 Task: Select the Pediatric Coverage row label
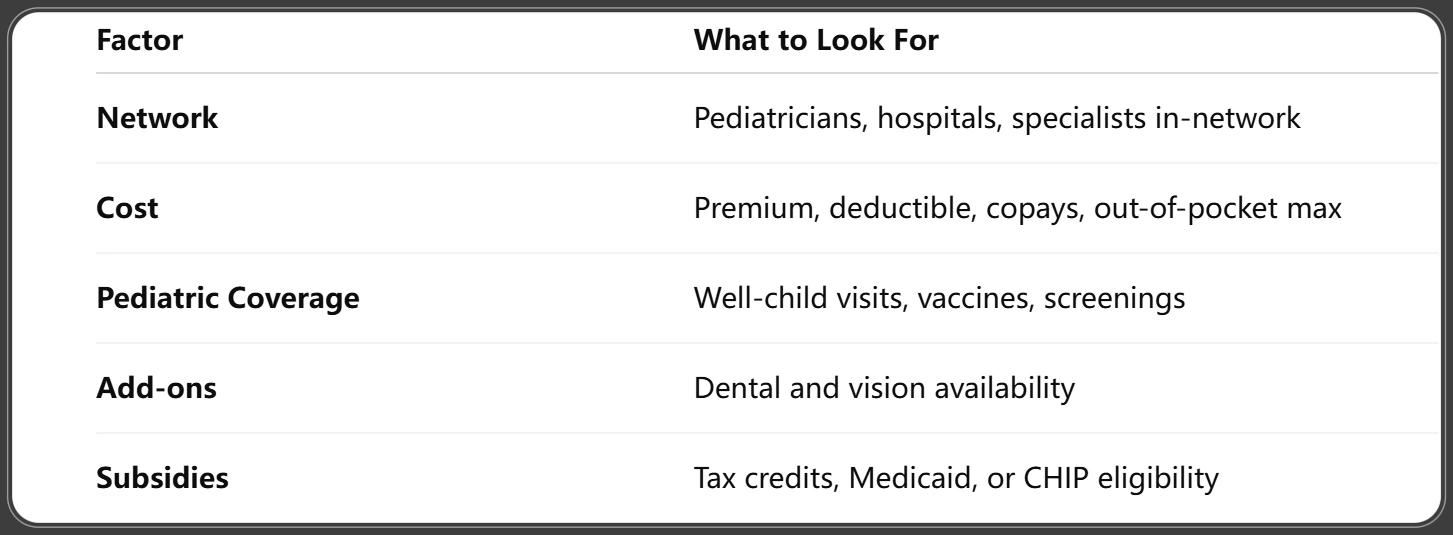pyautogui.click(x=227, y=298)
